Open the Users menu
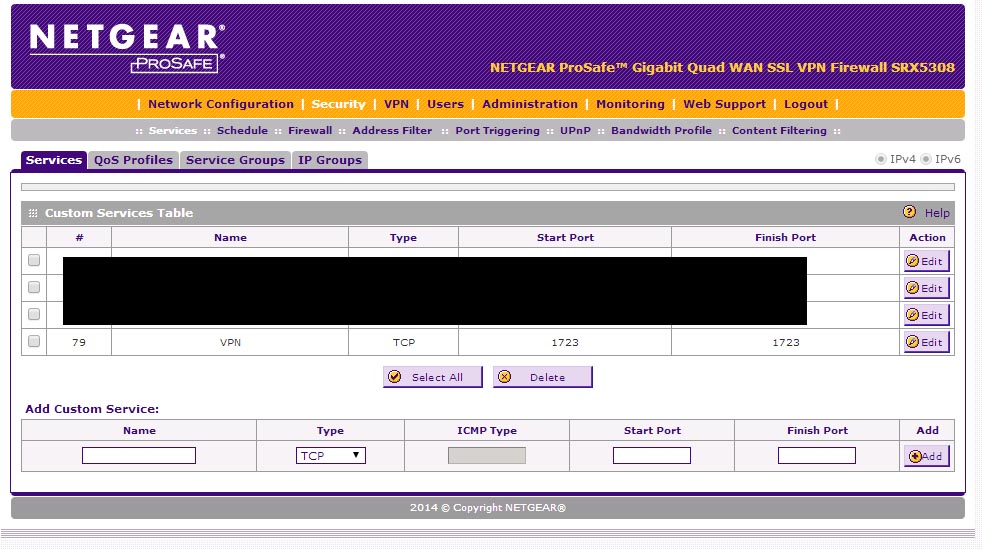This screenshot has width=982, height=550. (x=445, y=104)
